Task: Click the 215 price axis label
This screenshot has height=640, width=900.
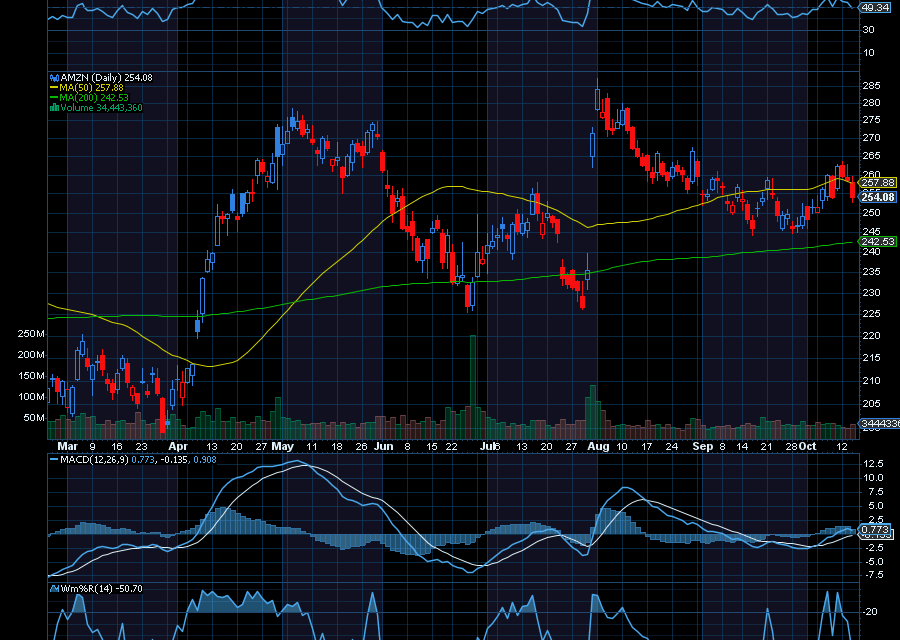Action: click(871, 358)
